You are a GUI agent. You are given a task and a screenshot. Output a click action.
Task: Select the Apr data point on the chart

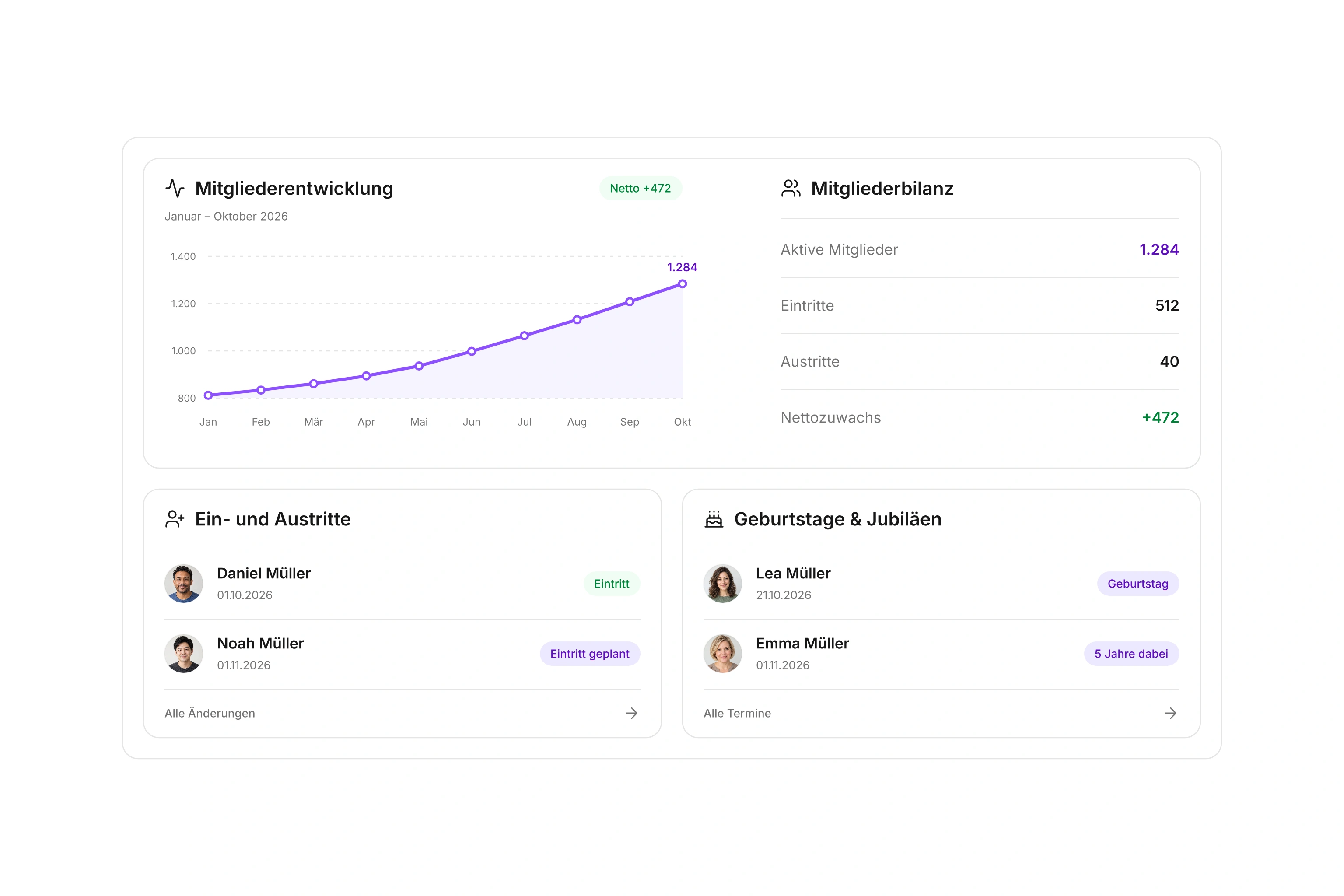[366, 376]
